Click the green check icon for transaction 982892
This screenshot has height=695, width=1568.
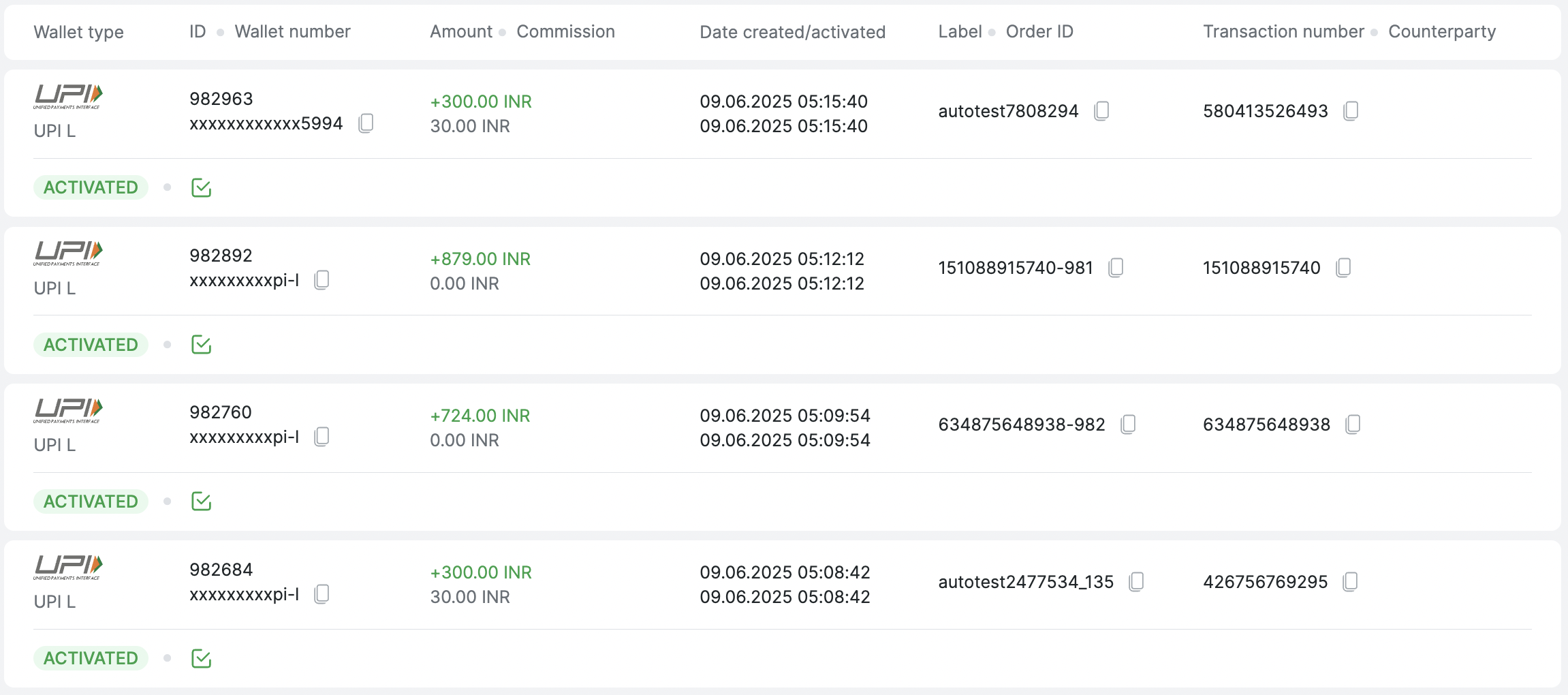[x=201, y=345]
